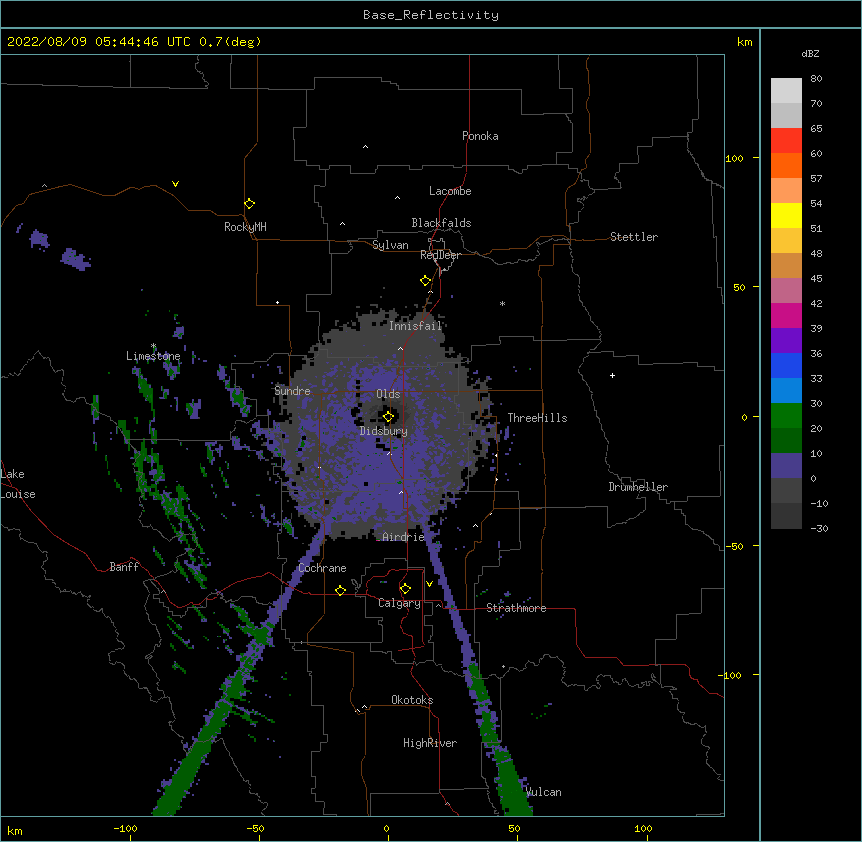Pick the magenta 39-42 dBZ legend swatch
The width and height of the screenshot is (862, 842).
(x=786, y=315)
